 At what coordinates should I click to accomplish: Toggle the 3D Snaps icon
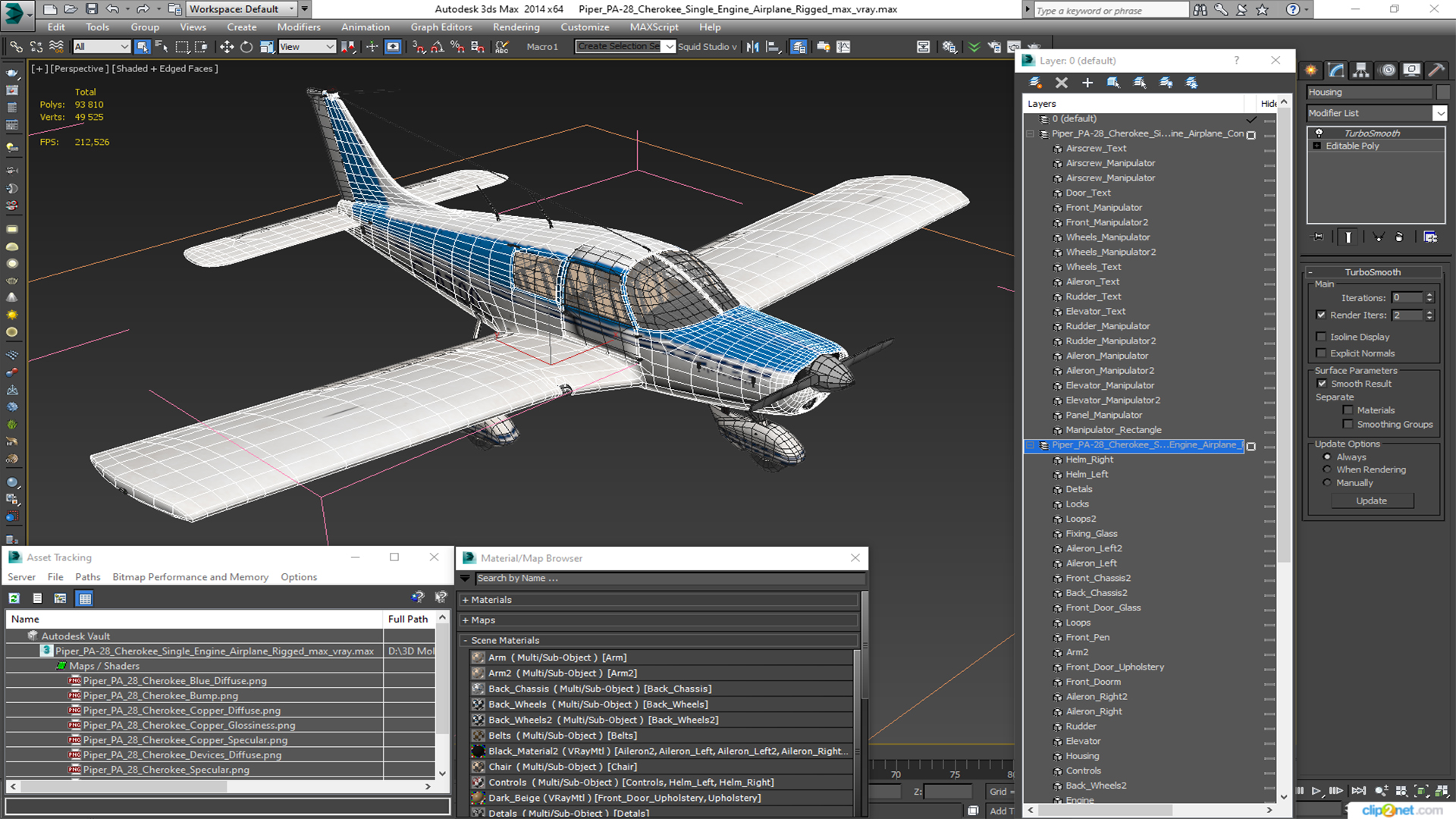419,47
